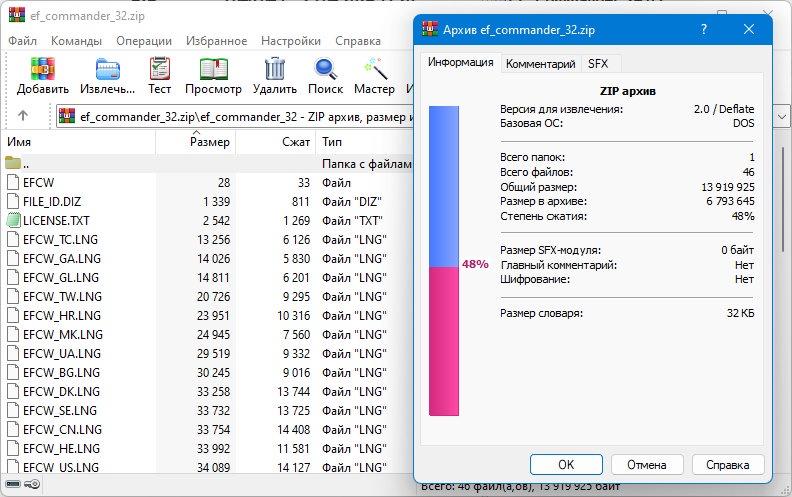Confirm the dialog with OK
Screen dimensions: 792x497
tap(566, 465)
